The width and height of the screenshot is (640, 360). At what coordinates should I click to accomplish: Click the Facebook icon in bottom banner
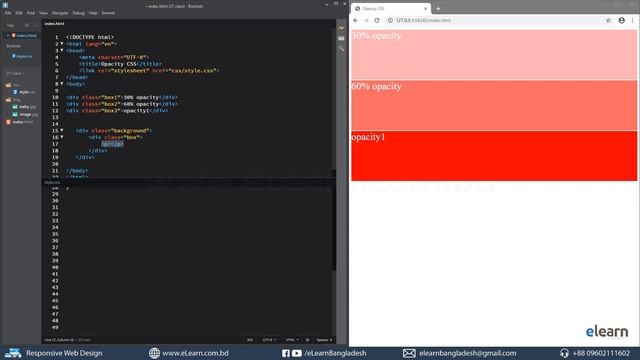pos(286,353)
